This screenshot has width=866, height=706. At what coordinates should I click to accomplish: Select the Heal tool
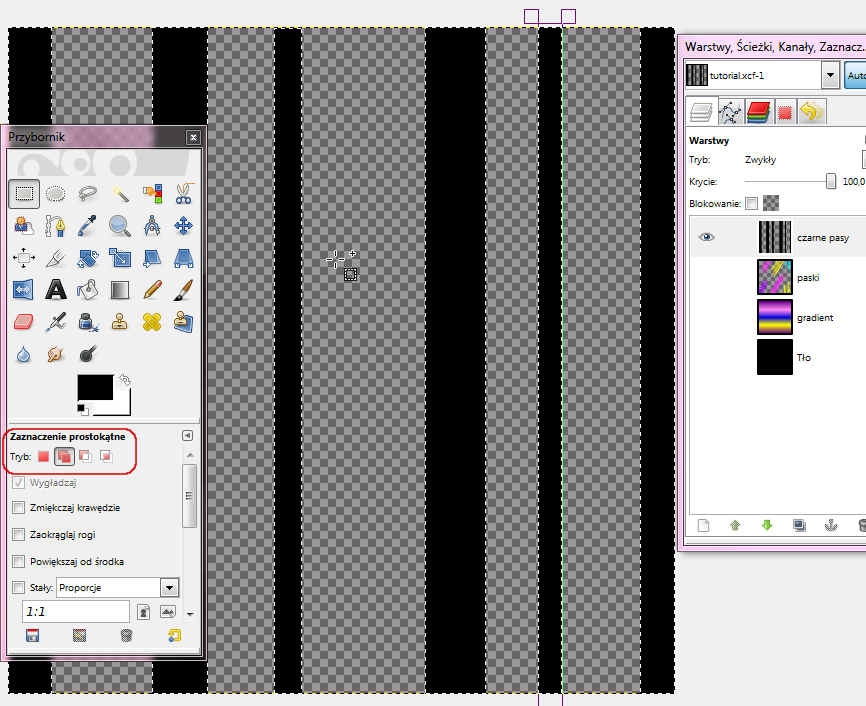pos(151,322)
